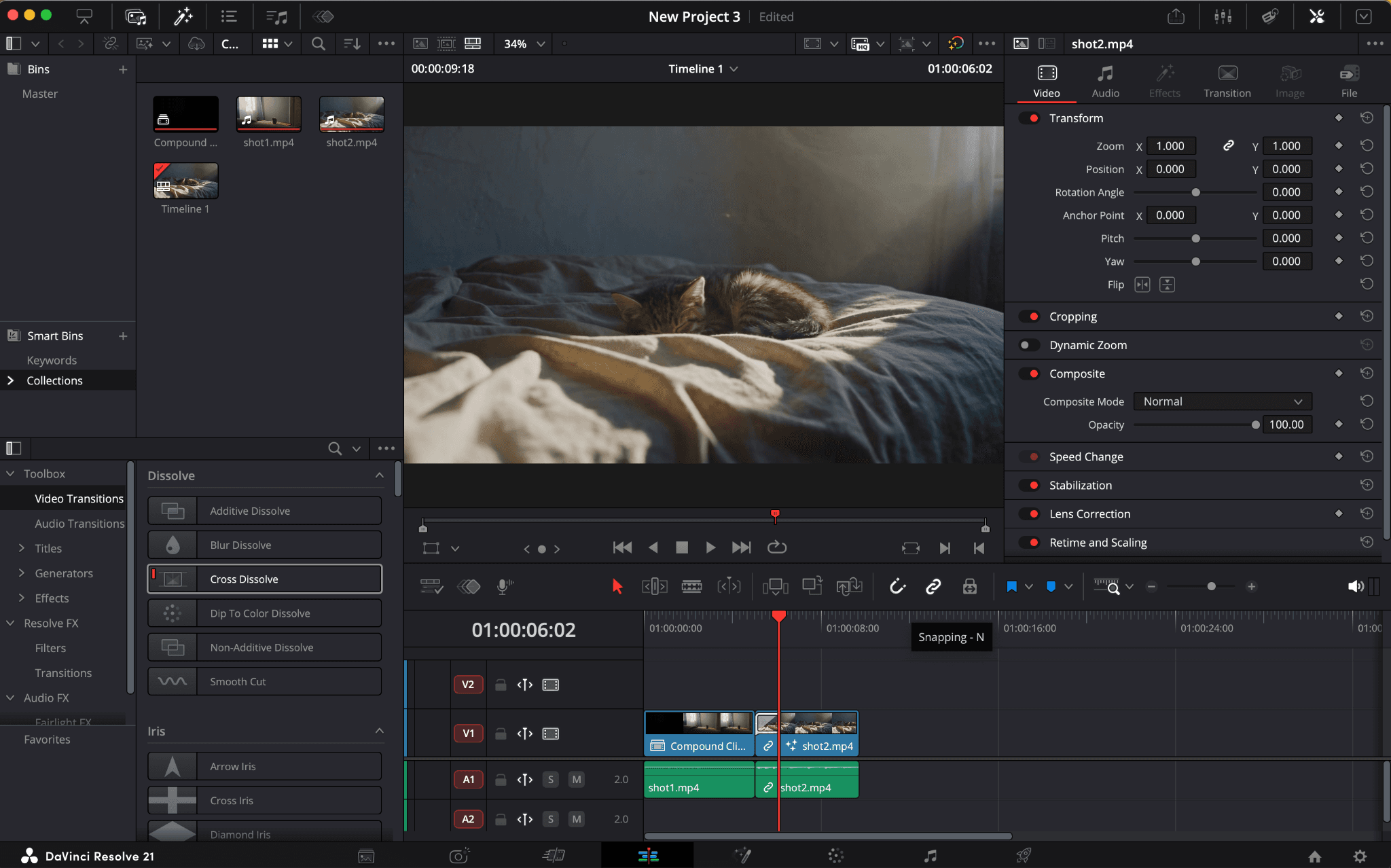This screenshot has width=1391, height=868.
Task: Open the Transition inspector tab
Action: tap(1227, 81)
